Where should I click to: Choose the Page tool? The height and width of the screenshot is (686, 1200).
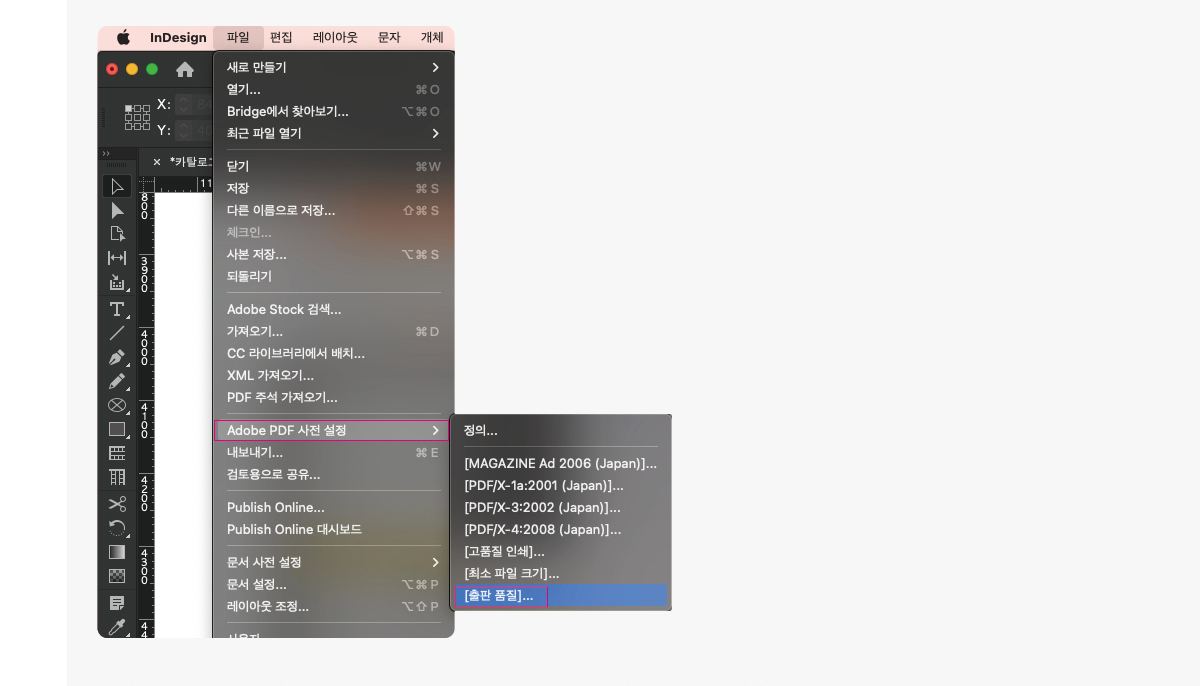(x=117, y=234)
